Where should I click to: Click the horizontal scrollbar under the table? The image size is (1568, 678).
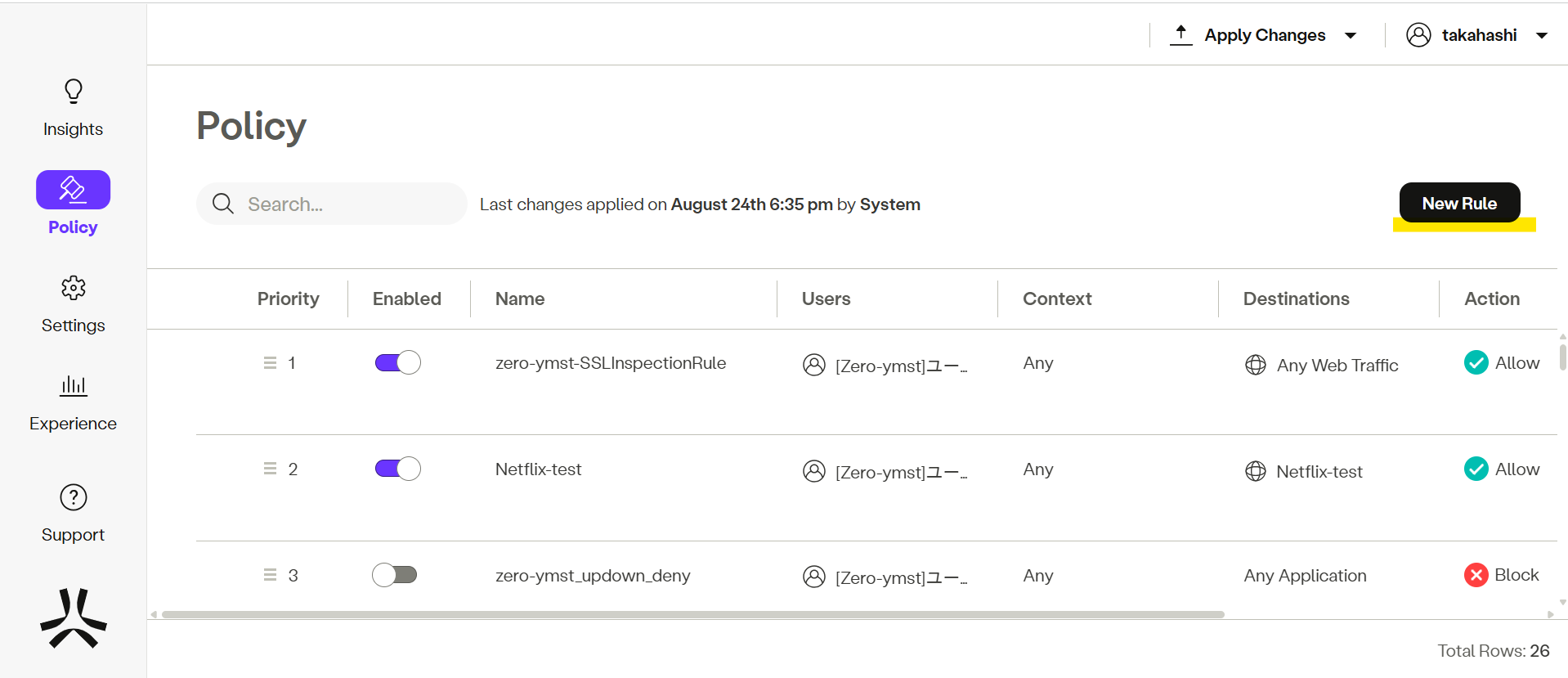(692, 614)
